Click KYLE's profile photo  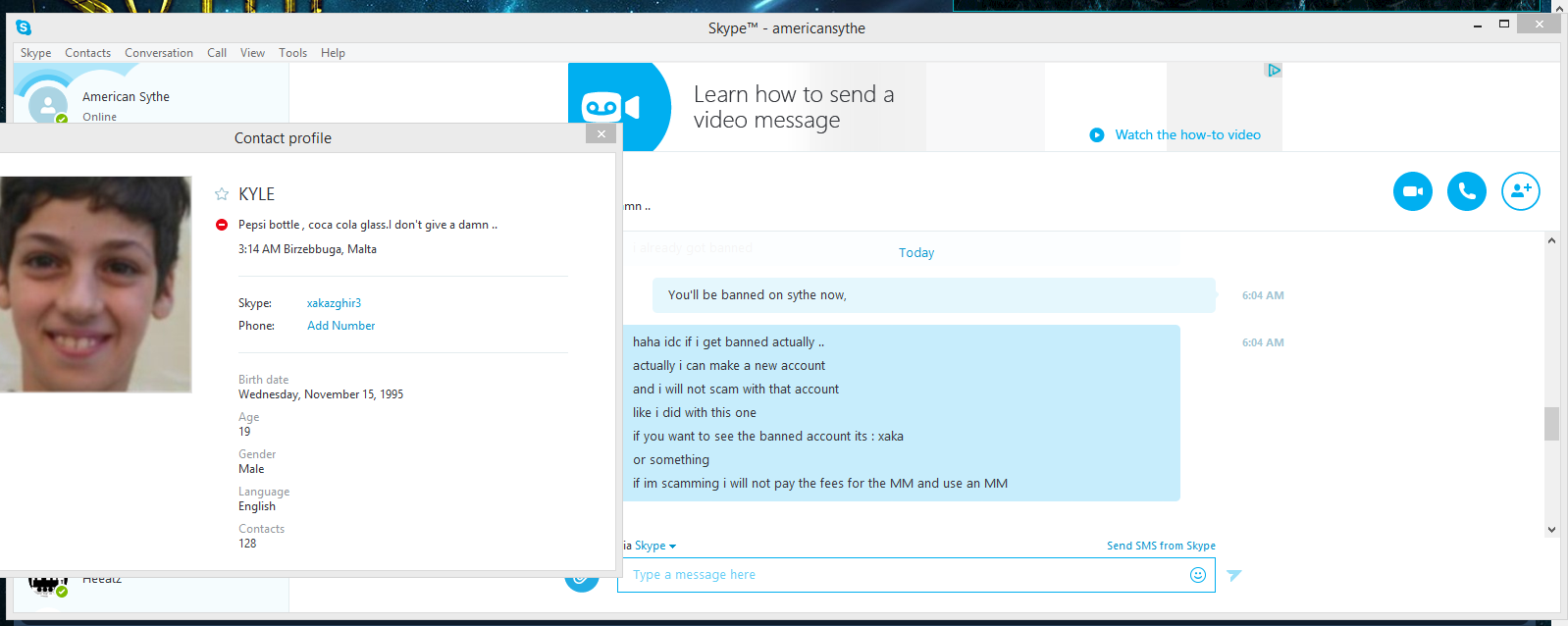click(95, 285)
